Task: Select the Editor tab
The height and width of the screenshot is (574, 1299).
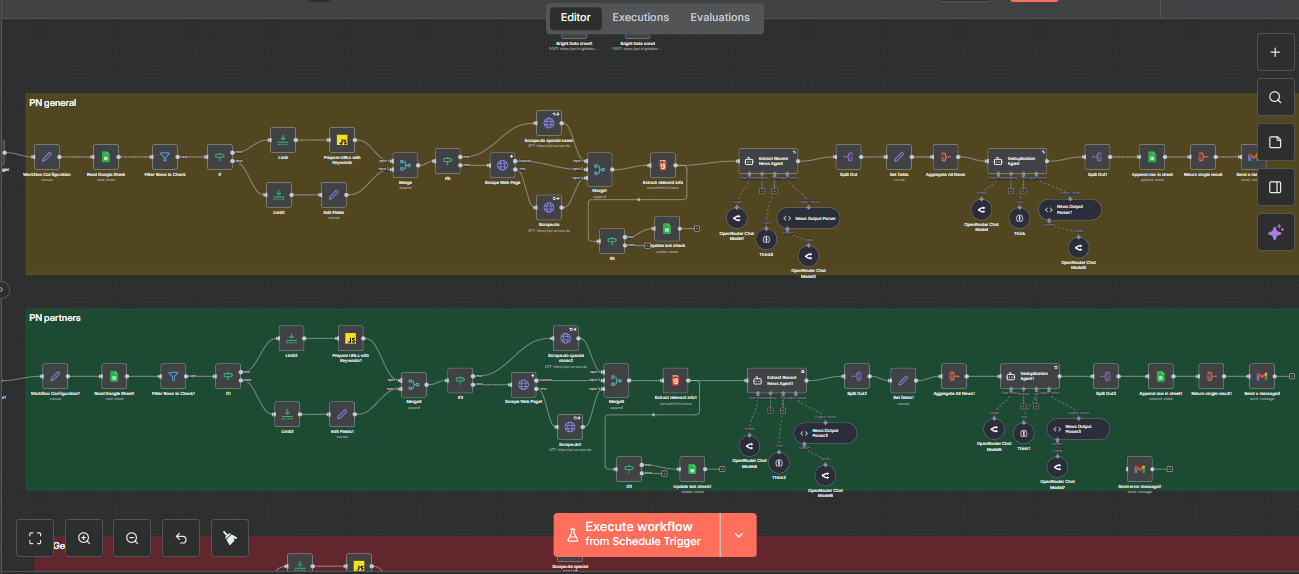Action: coord(575,18)
